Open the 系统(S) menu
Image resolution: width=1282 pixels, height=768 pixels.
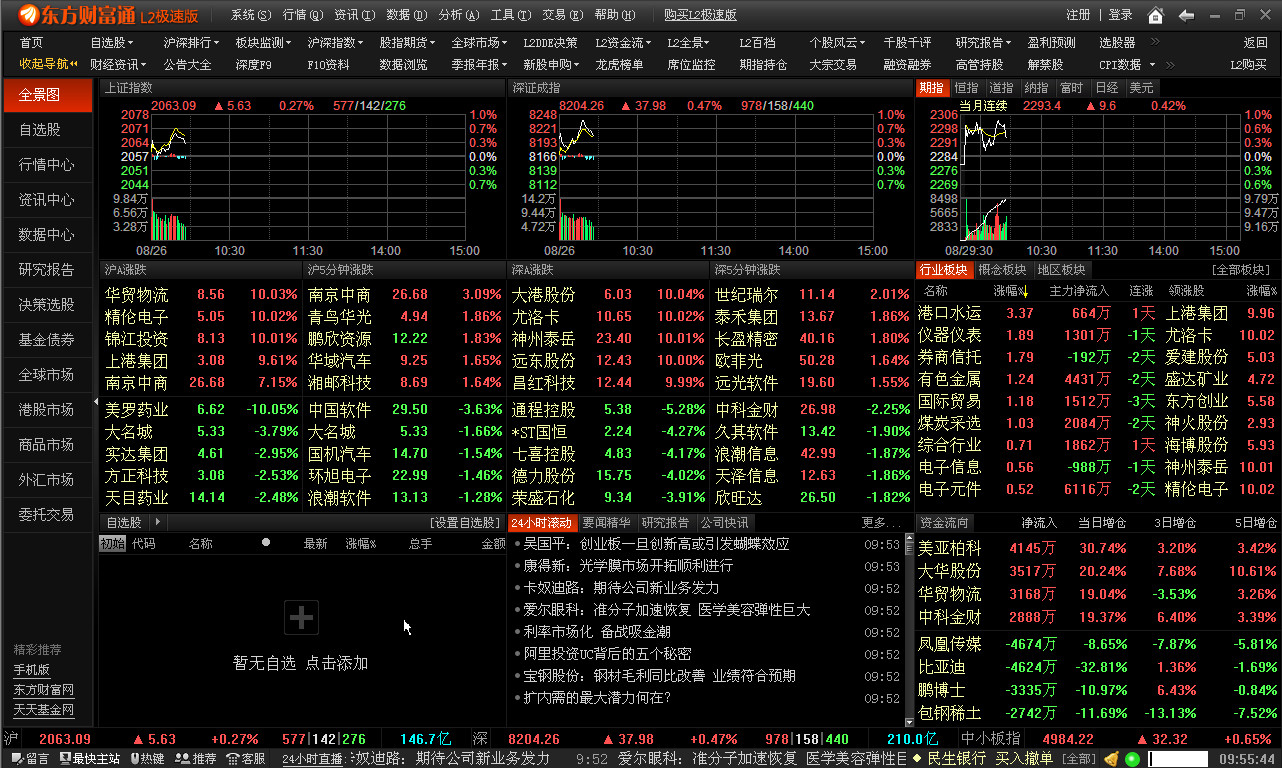[x=250, y=15]
